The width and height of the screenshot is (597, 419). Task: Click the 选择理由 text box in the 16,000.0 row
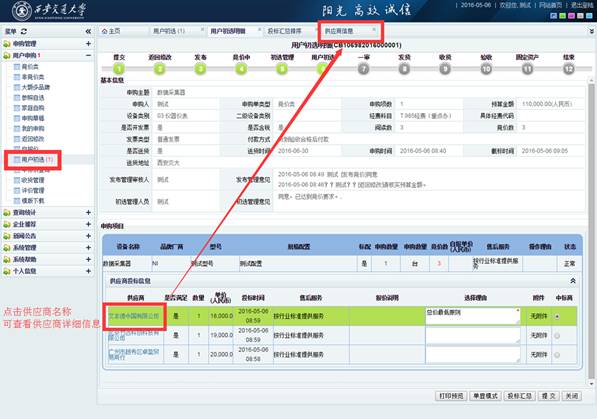coord(472,316)
